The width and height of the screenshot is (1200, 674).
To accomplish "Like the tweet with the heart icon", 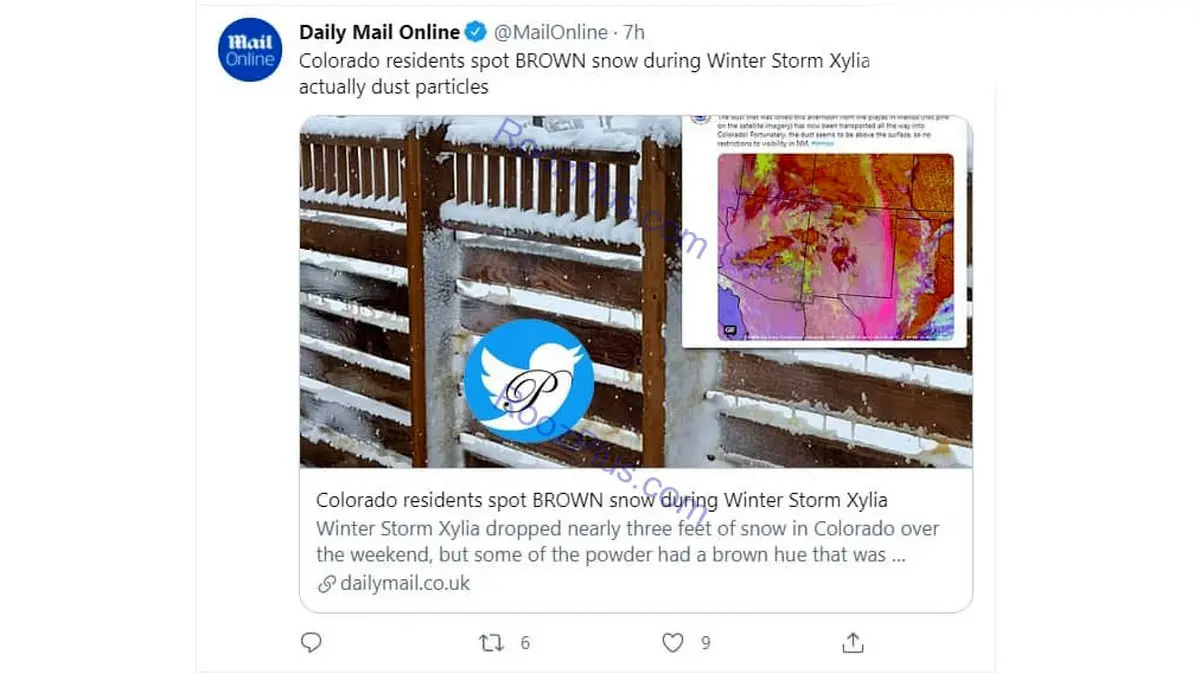I will pos(673,642).
